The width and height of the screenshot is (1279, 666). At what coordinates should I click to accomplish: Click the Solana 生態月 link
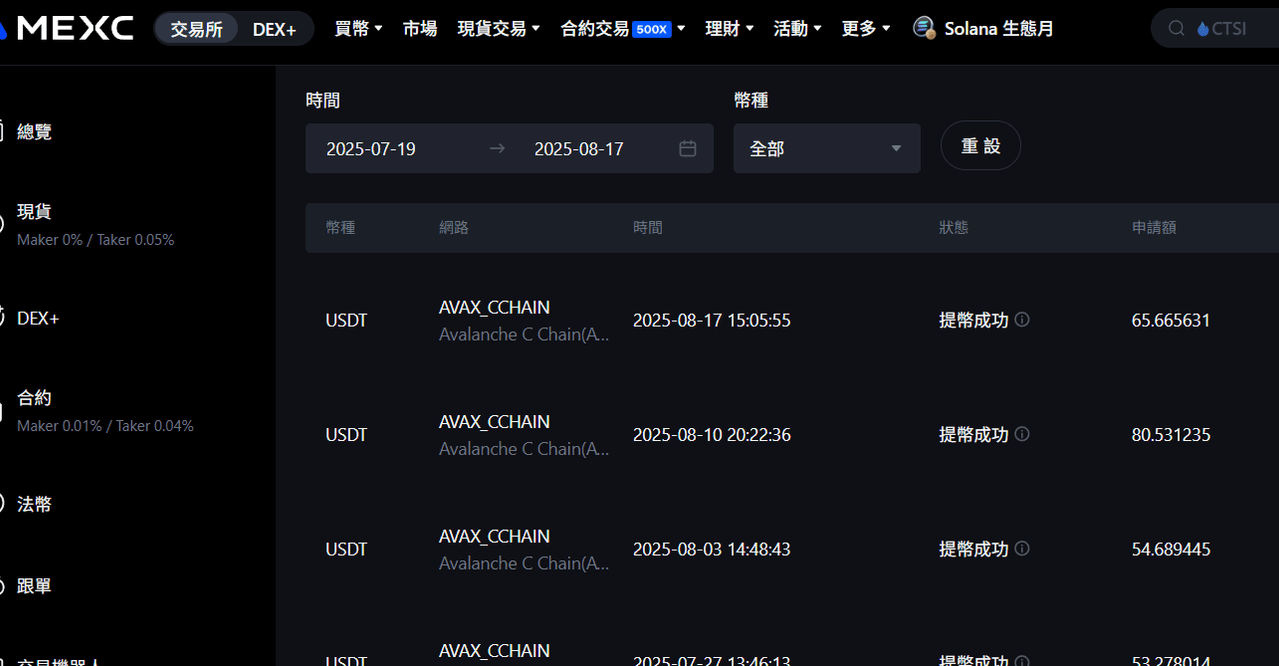pyautogui.click(x=999, y=29)
